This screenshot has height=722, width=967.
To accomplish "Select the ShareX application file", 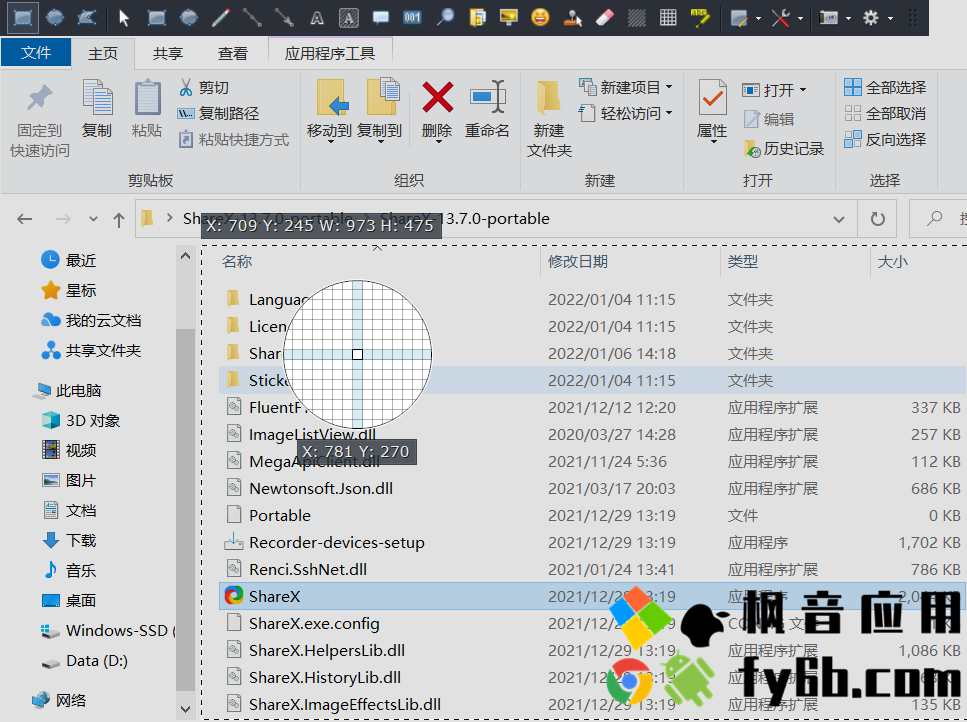I will point(592,596).
